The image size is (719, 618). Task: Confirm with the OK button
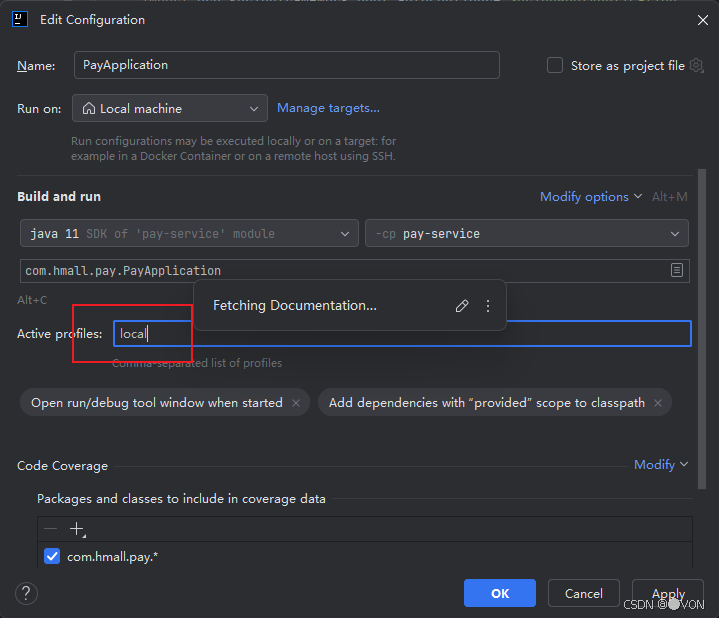(500, 593)
